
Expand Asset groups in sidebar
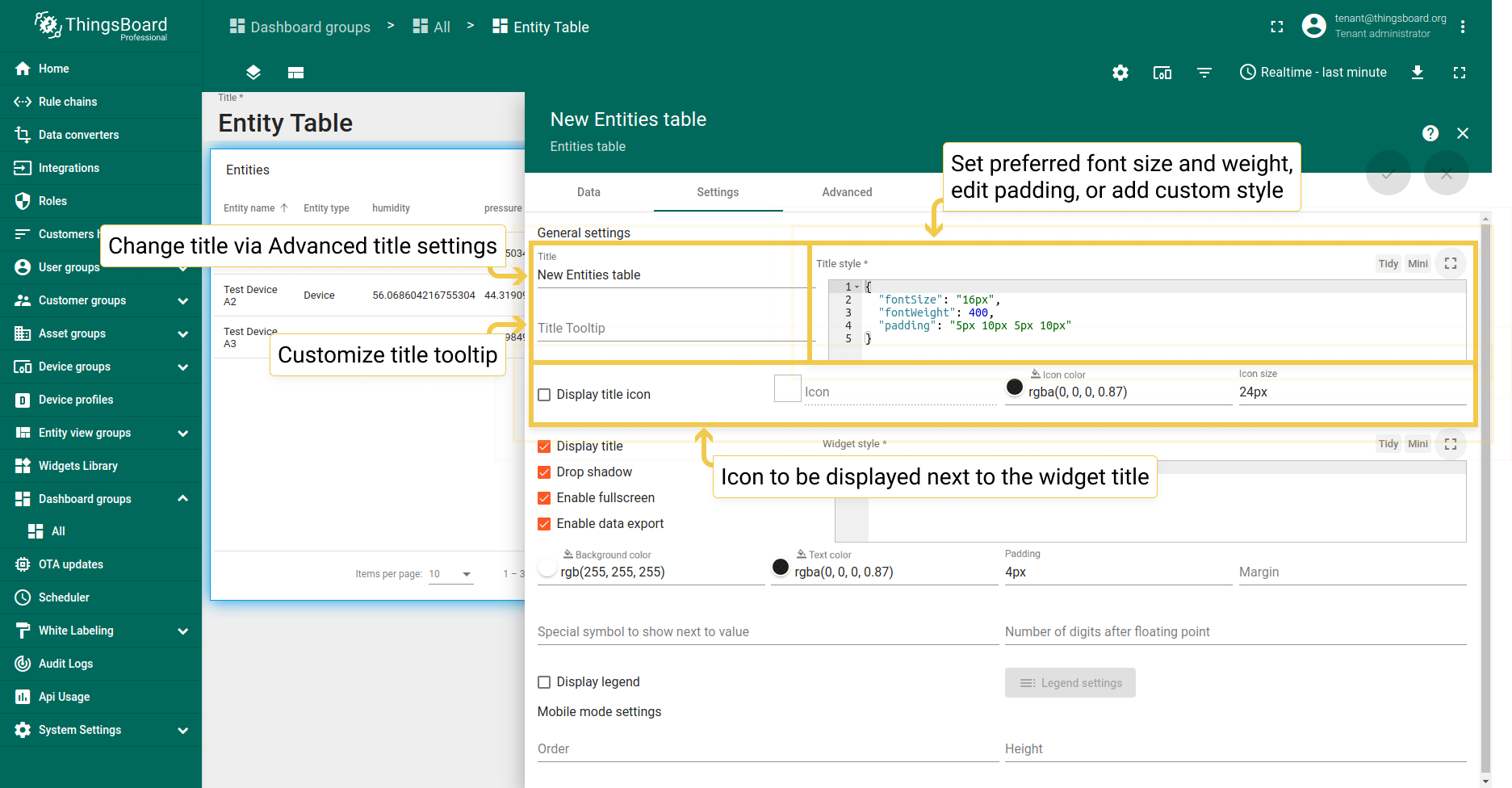[x=183, y=333]
